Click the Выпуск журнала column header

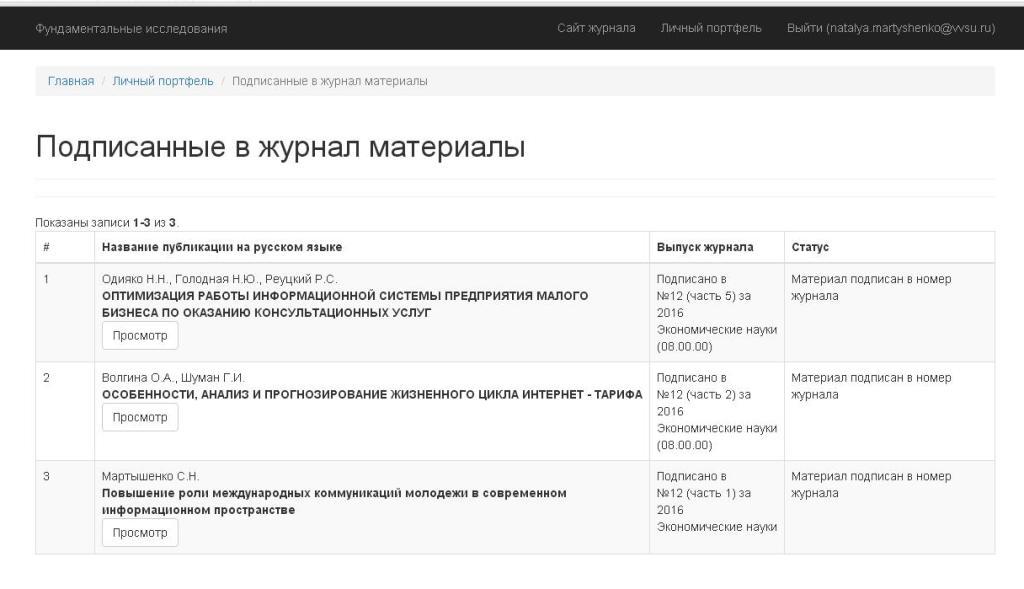[705, 247]
